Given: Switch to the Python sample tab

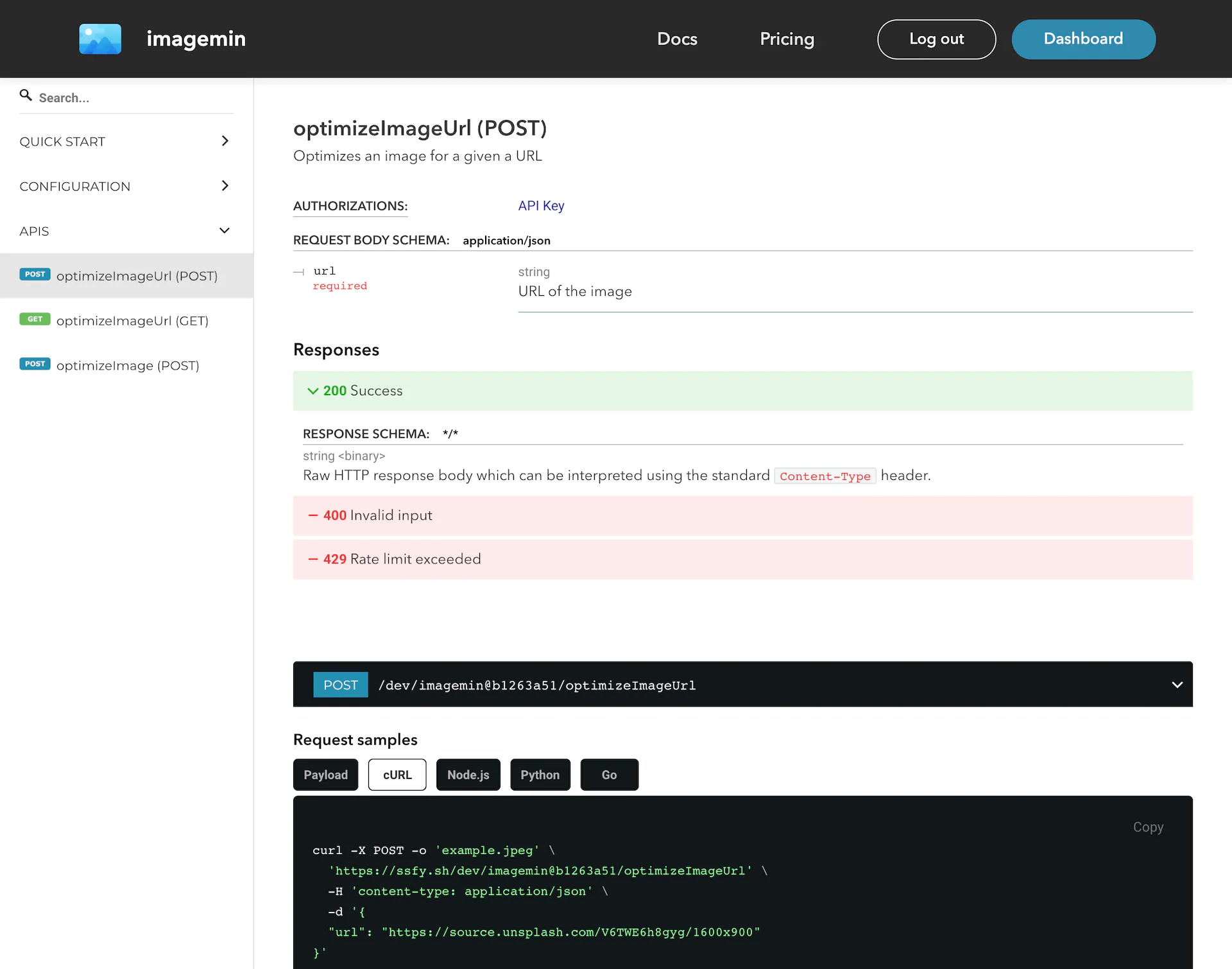Looking at the screenshot, I should coord(540,775).
